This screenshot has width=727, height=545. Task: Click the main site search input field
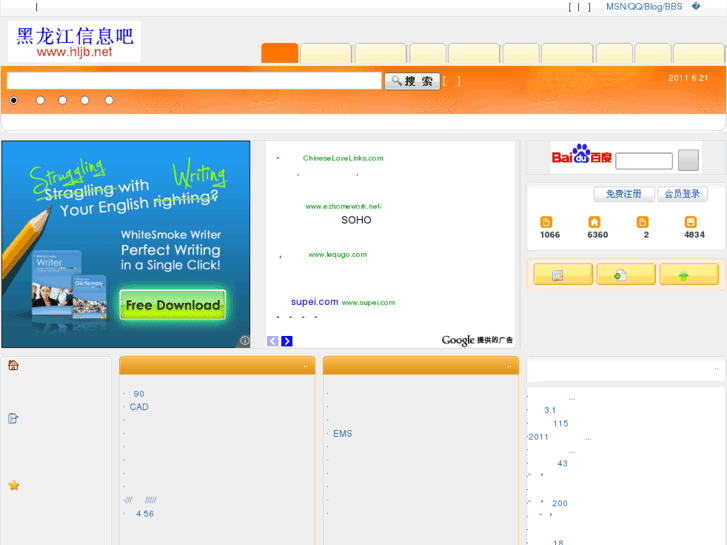pyautogui.click(x=194, y=81)
